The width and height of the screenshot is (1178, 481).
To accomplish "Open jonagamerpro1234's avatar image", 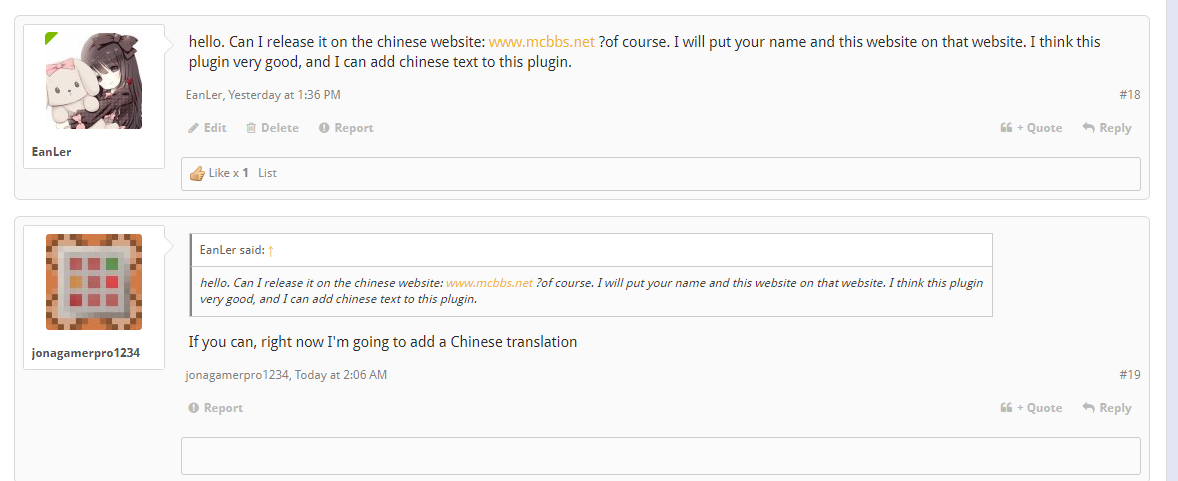I will (x=94, y=282).
